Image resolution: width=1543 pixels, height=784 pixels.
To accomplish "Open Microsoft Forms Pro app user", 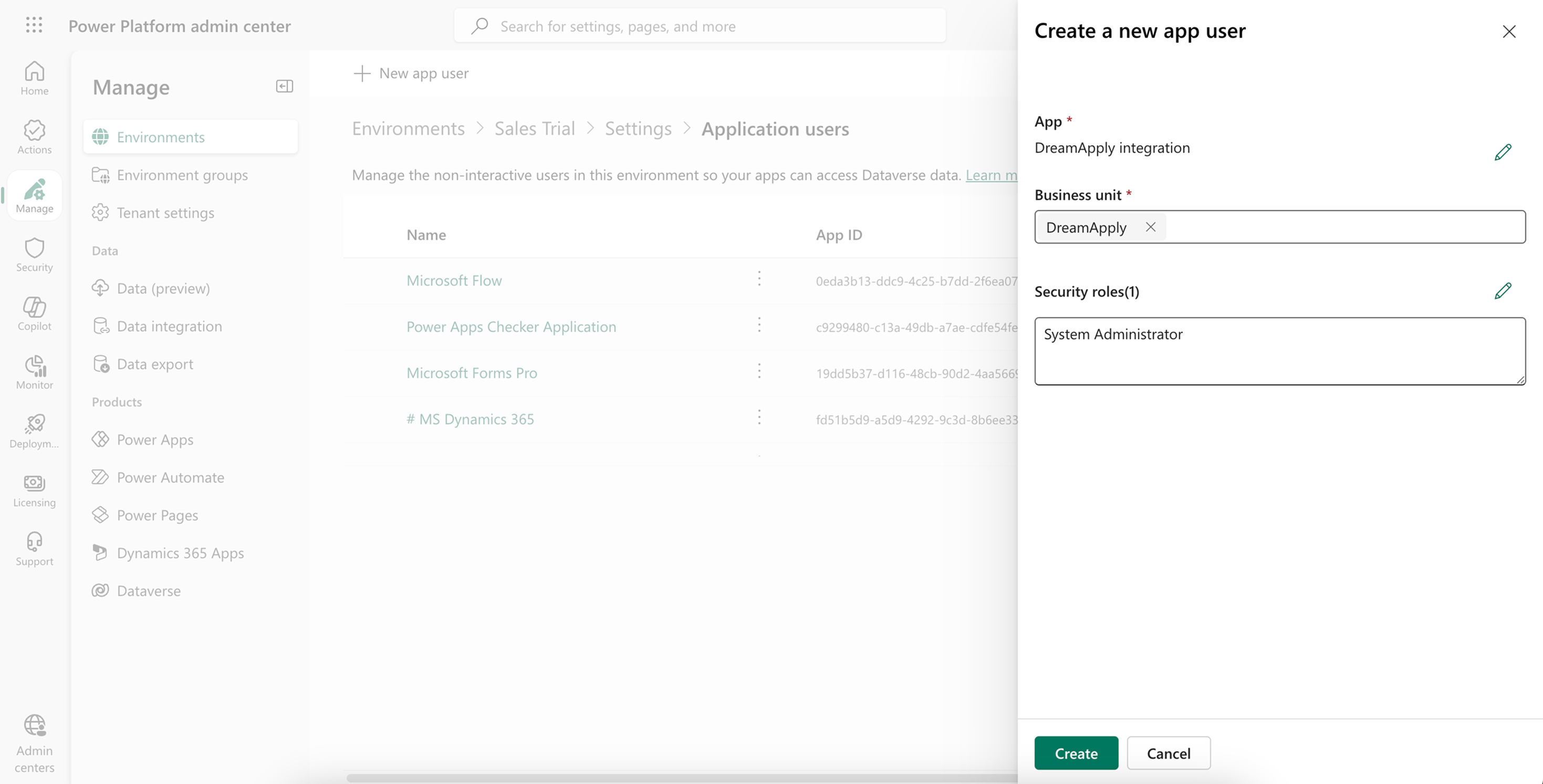I will tap(472, 372).
